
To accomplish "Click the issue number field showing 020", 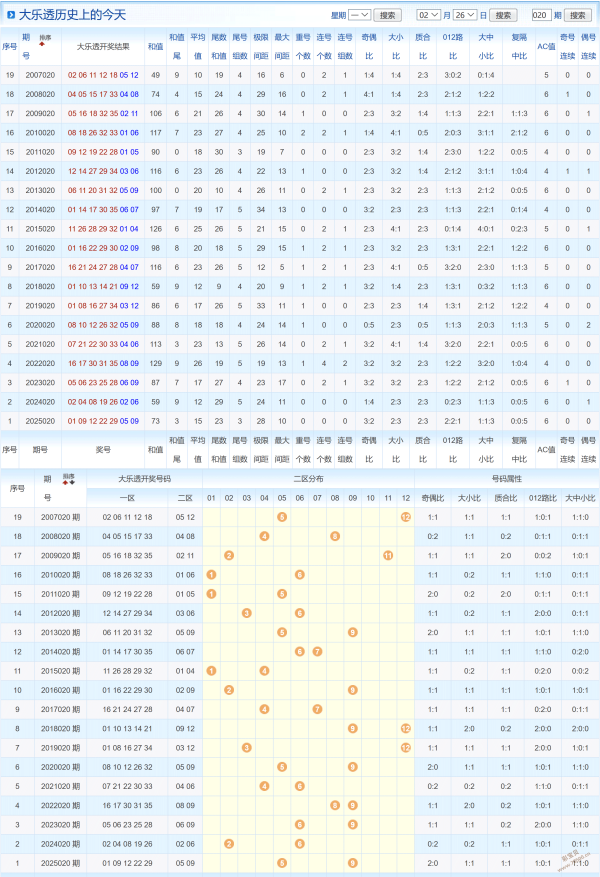I will point(540,15).
